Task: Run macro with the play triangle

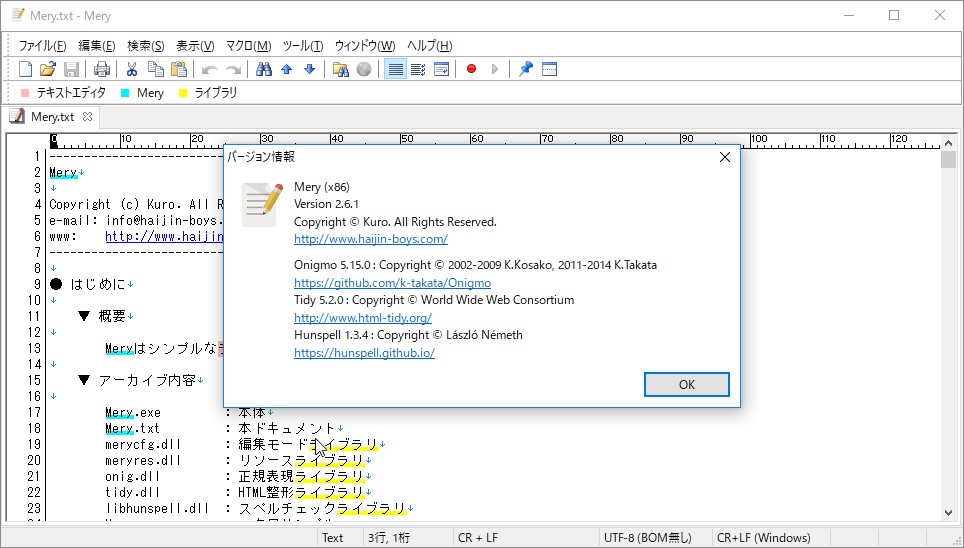Action: coord(495,69)
